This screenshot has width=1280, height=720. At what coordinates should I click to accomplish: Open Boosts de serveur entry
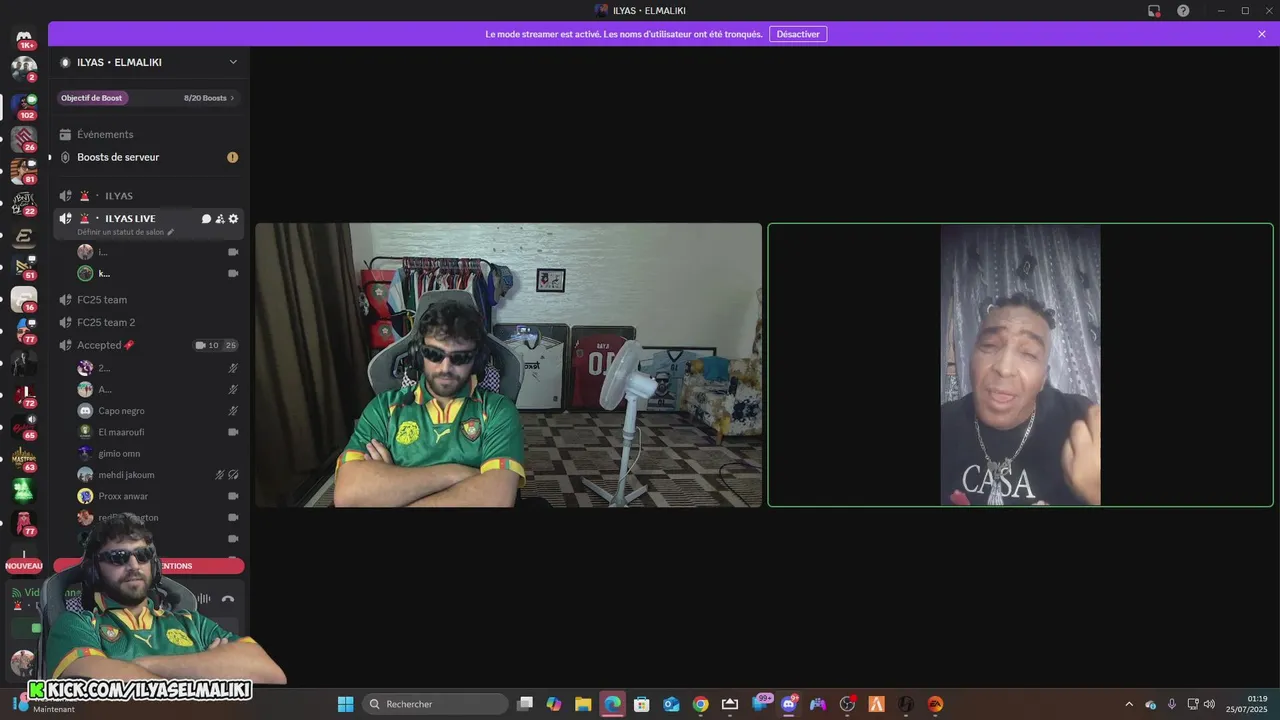click(148, 157)
